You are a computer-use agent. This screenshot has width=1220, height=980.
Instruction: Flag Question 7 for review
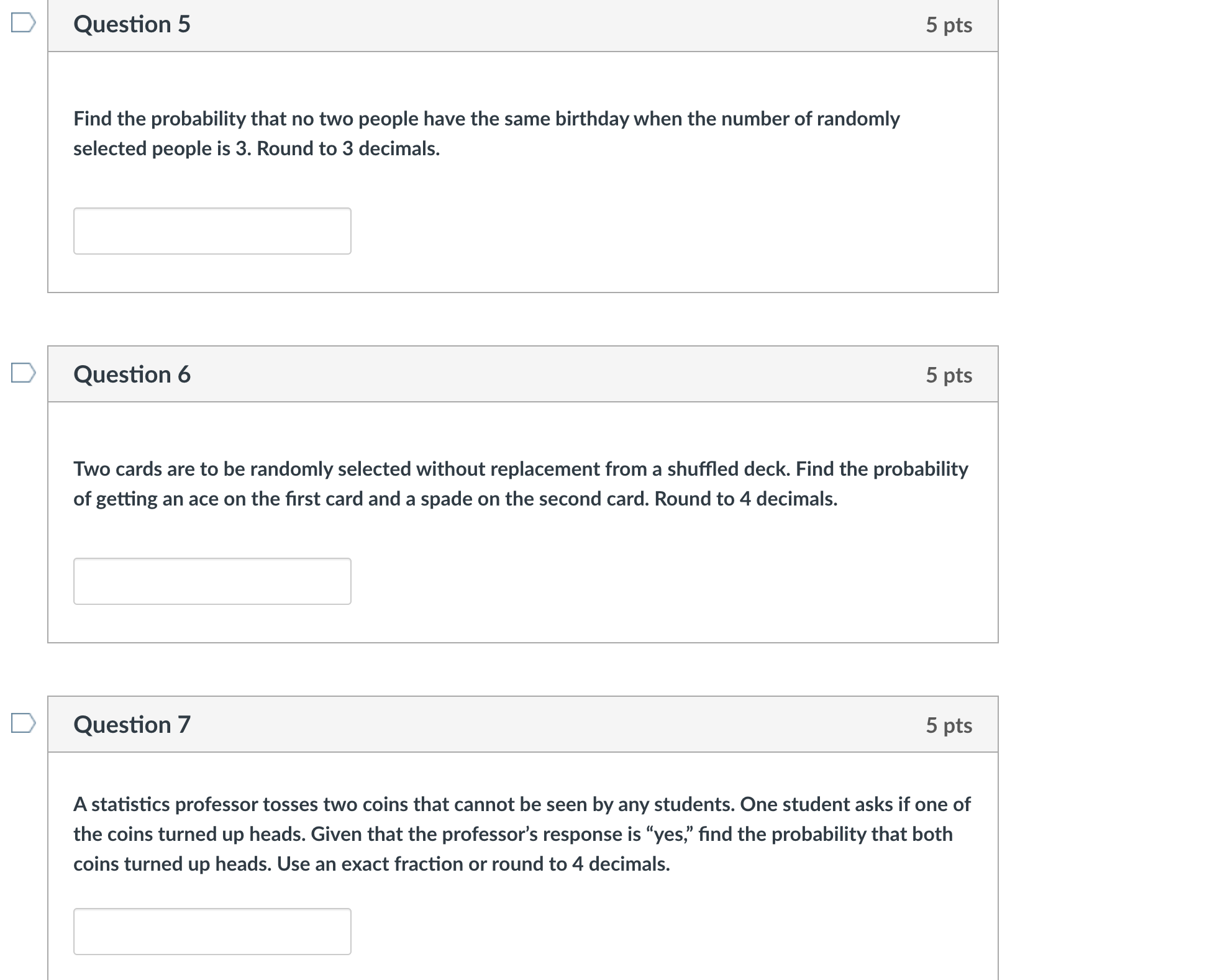click(x=23, y=723)
